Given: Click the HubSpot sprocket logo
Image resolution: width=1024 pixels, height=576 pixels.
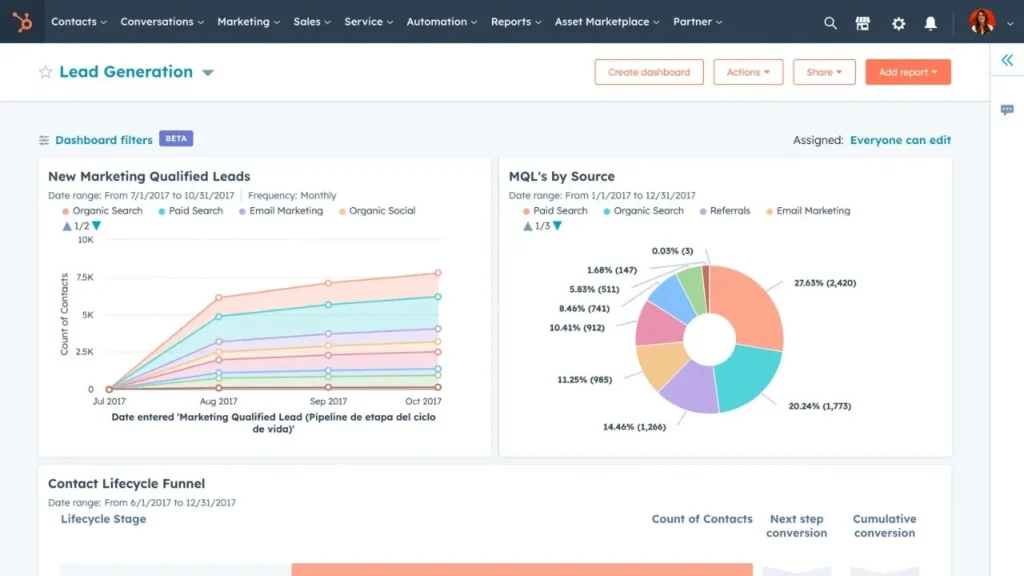Looking at the screenshot, I should click(20, 22).
